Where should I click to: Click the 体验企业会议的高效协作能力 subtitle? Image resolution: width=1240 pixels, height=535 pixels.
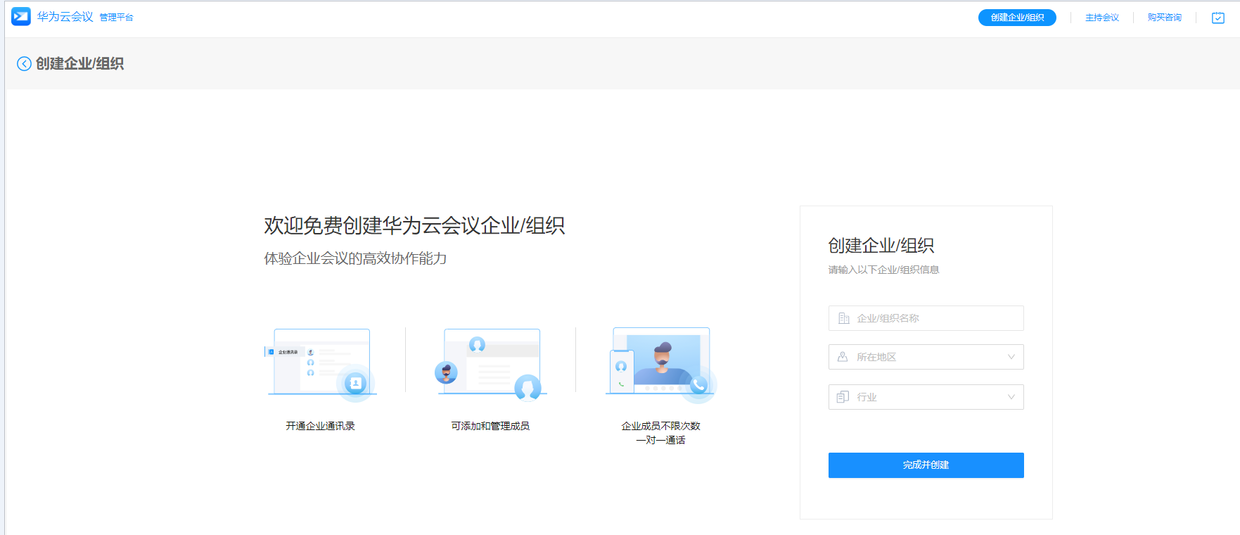(355, 258)
